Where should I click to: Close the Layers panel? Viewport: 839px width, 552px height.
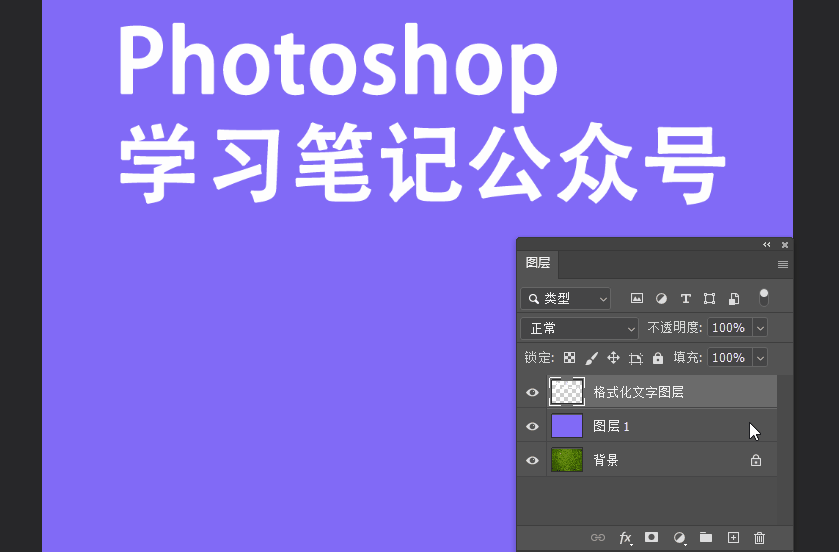(785, 245)
